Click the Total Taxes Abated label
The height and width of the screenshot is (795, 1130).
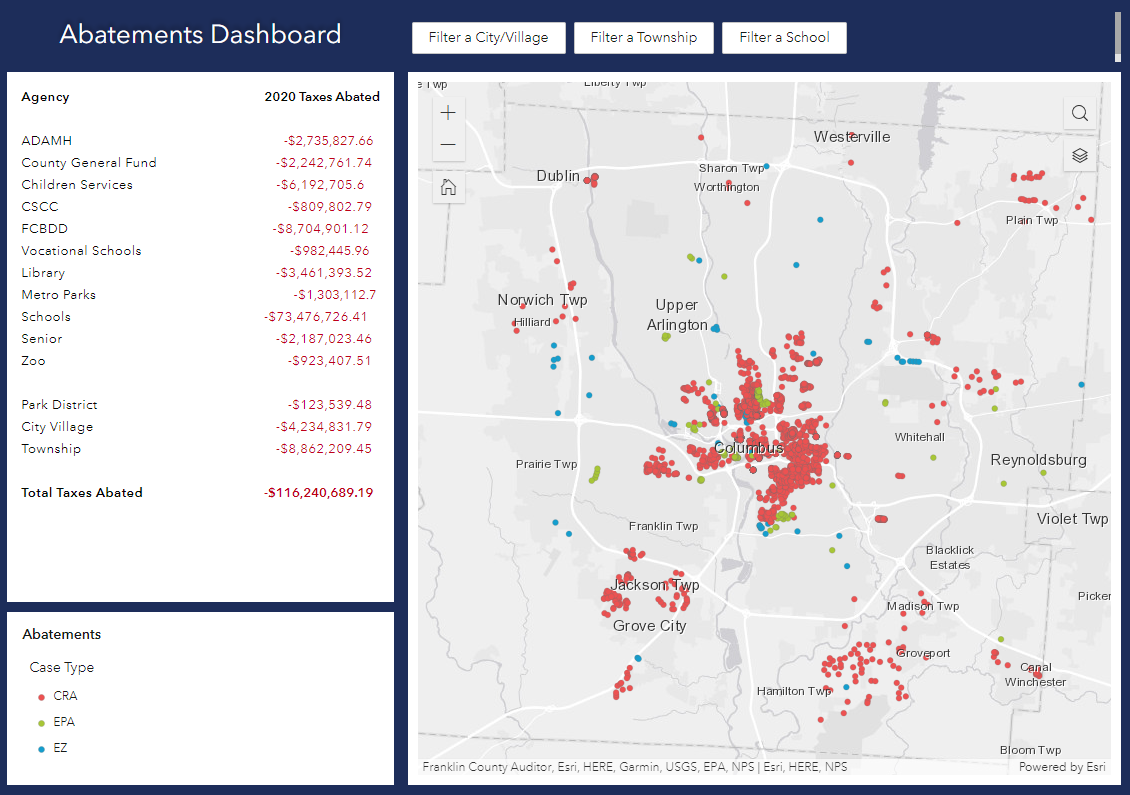[82, 493]
